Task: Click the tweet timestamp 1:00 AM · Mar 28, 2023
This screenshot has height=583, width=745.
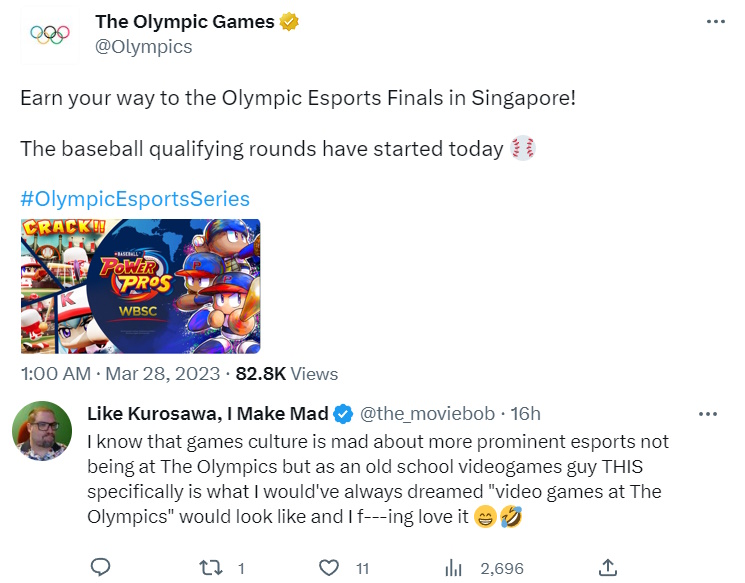Action: click(x=120, y=374)
